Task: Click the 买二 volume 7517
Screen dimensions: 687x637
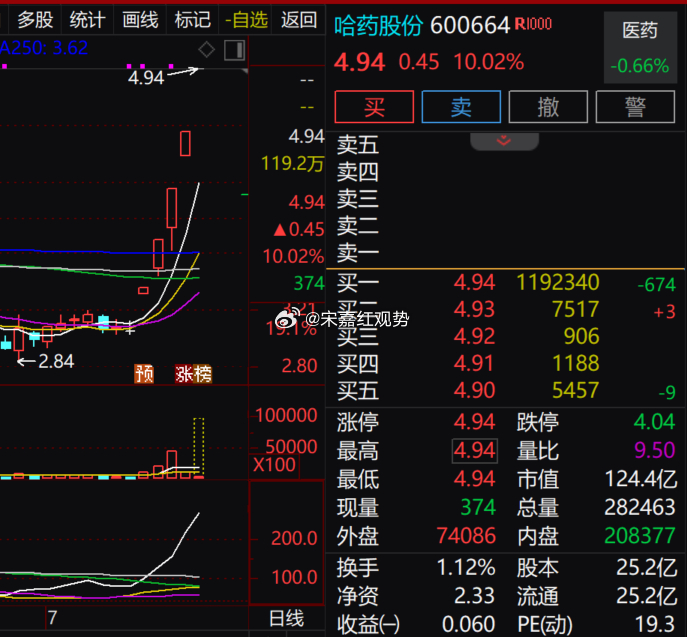Action: 575,309
